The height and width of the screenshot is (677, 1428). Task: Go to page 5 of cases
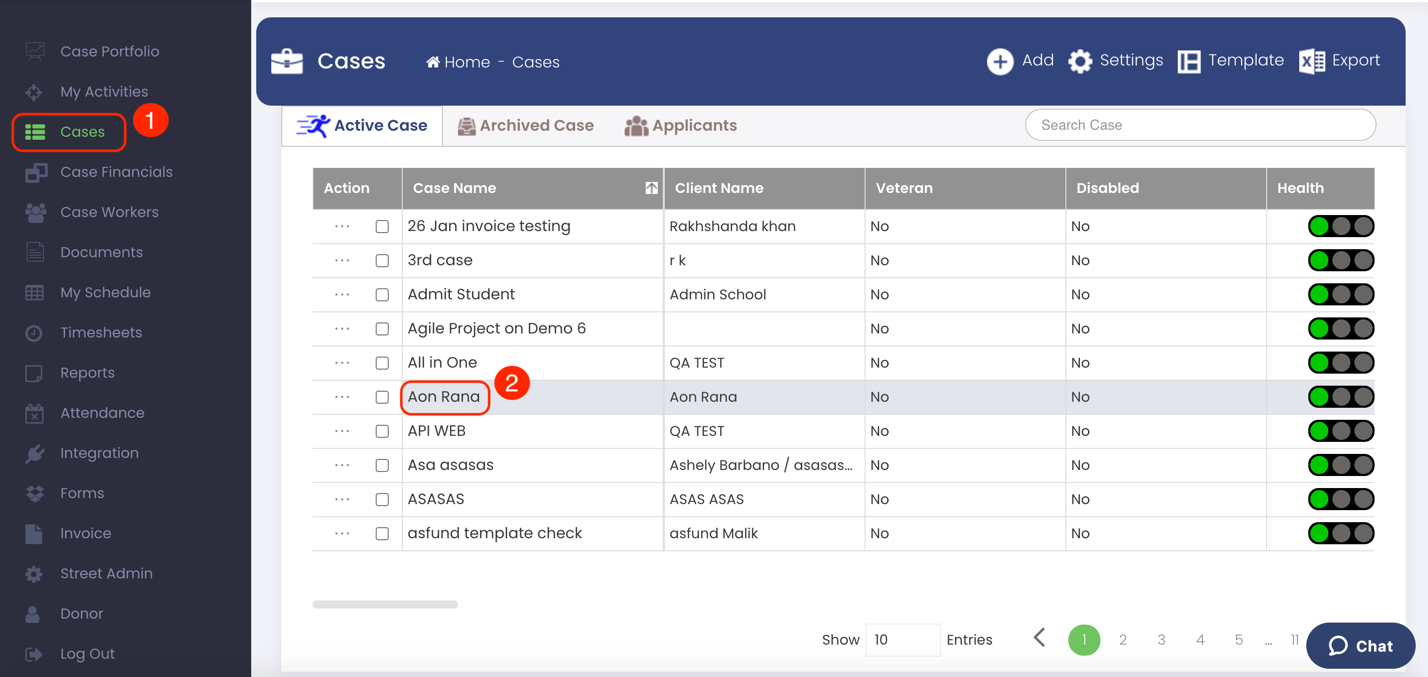point(1238,640)
